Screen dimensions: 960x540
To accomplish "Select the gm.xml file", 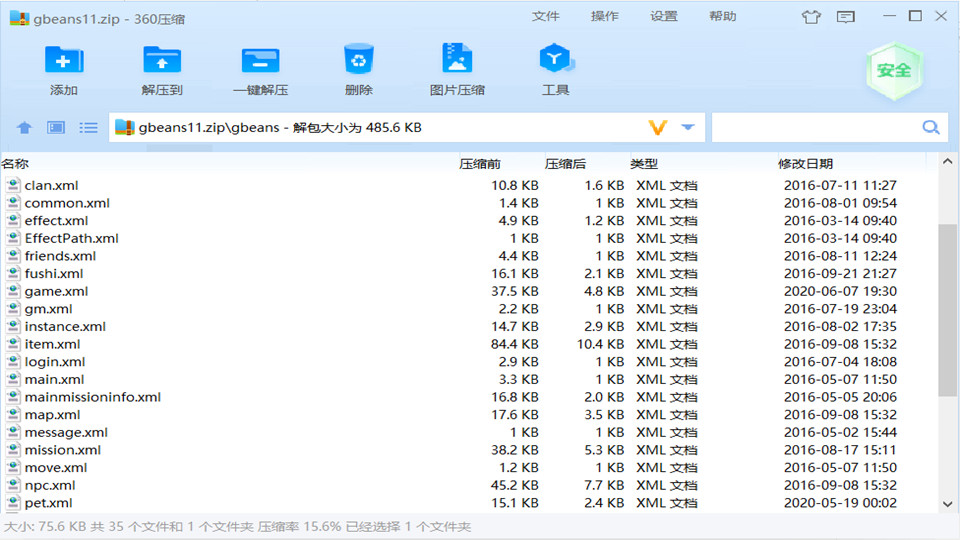I will (48, 309).
